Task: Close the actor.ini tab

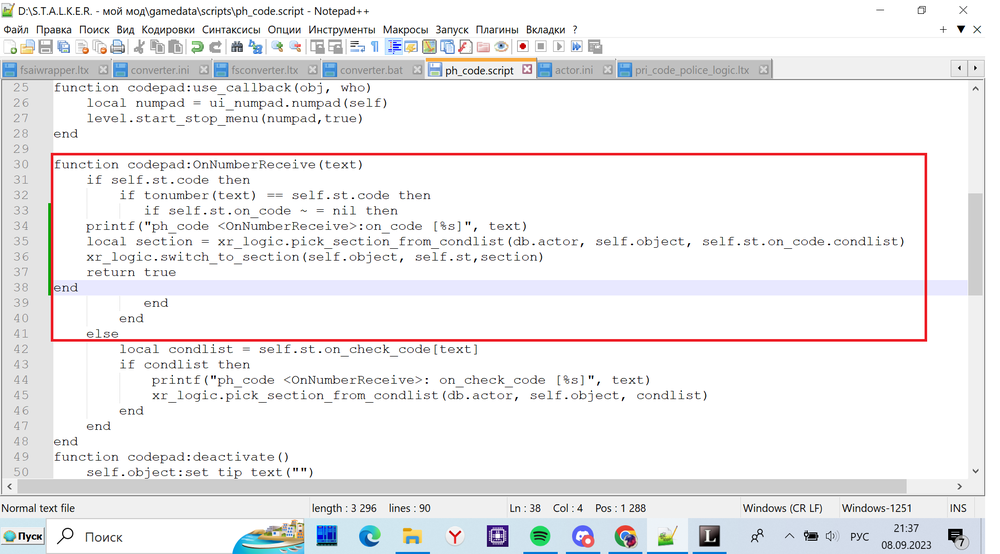Action: point(605,70)
